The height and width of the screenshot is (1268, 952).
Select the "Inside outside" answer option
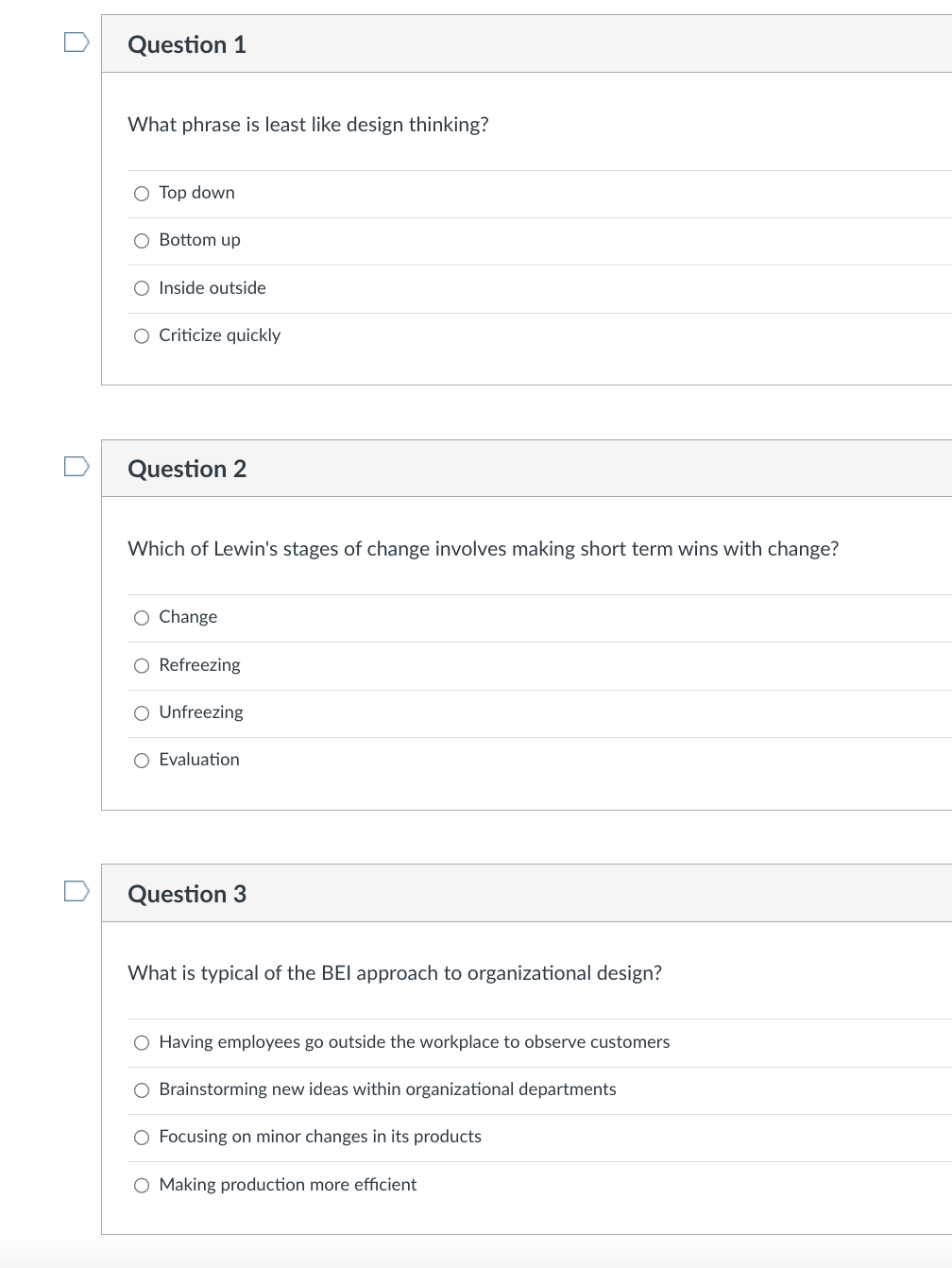pos(141,288)
